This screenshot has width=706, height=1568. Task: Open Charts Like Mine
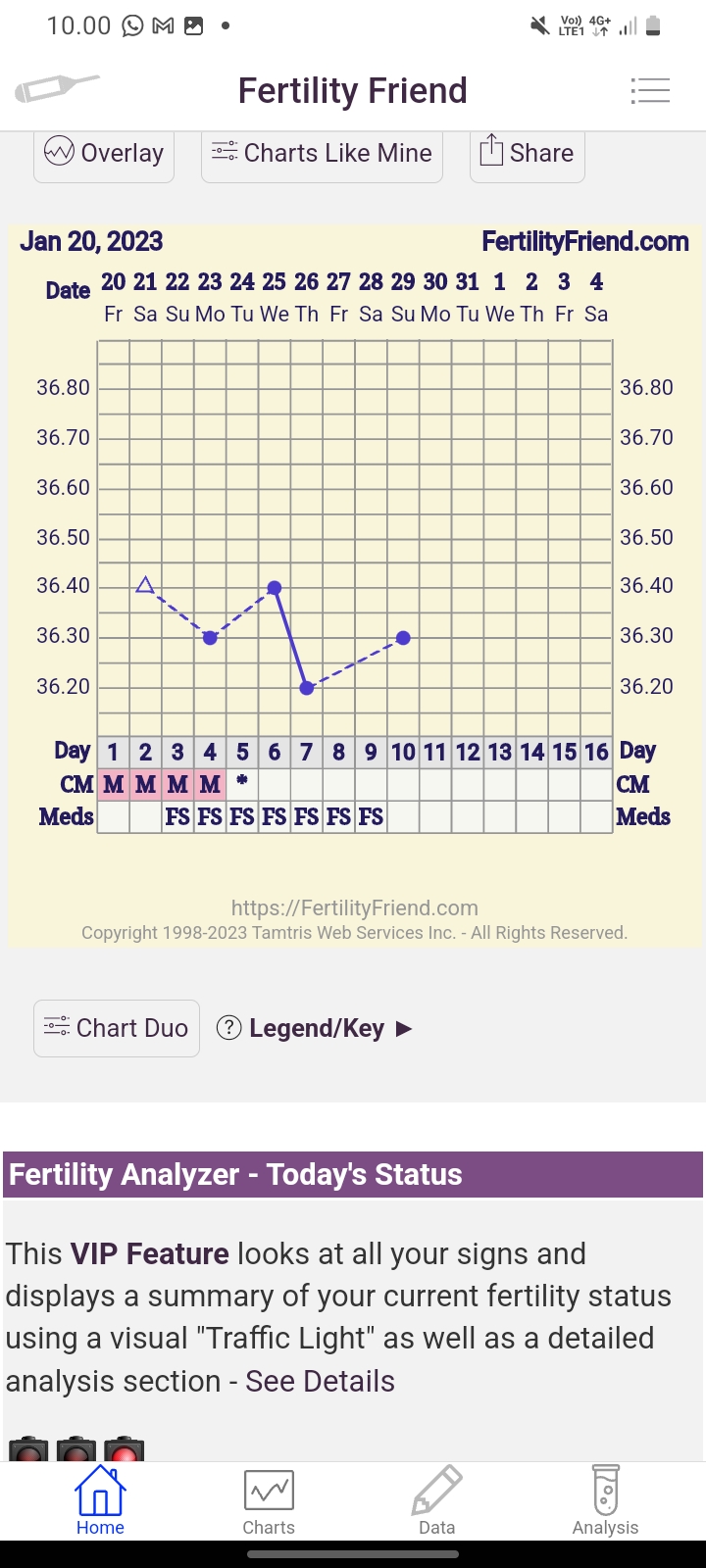click(322, 154)
